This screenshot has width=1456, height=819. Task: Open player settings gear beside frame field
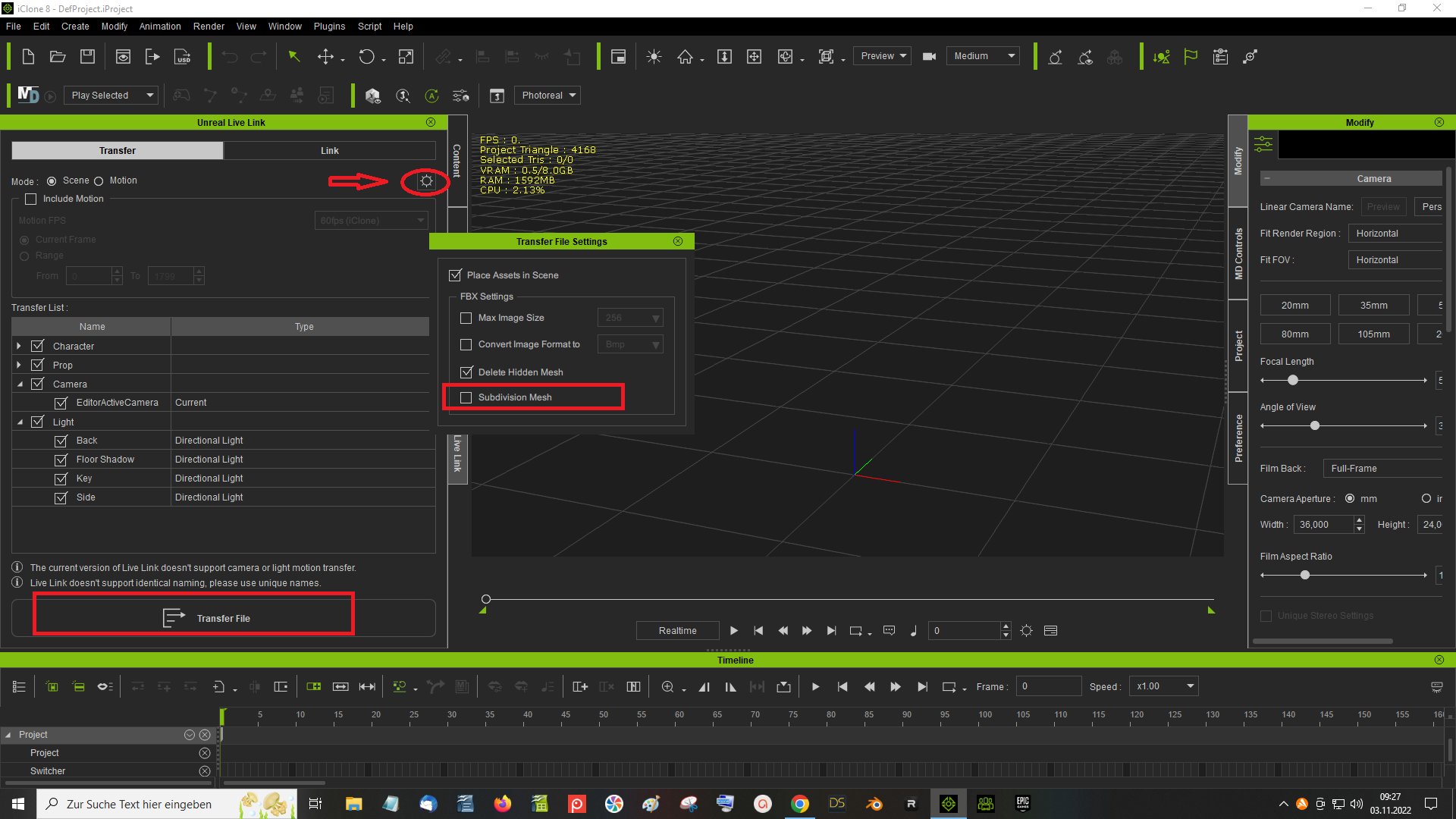pyautogui.click(x=1026, y=631)
